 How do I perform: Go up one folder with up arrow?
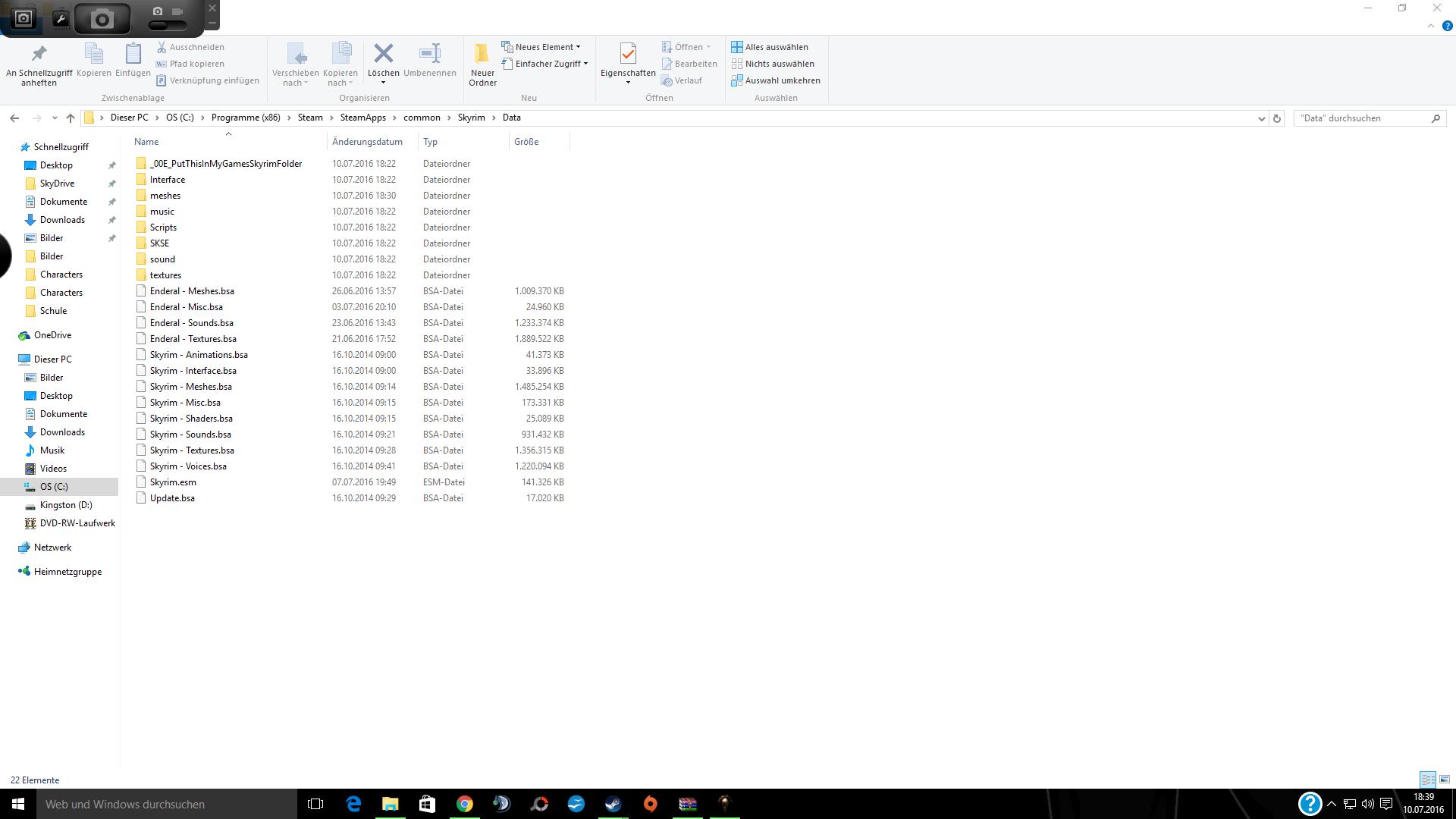coord(71,118)
